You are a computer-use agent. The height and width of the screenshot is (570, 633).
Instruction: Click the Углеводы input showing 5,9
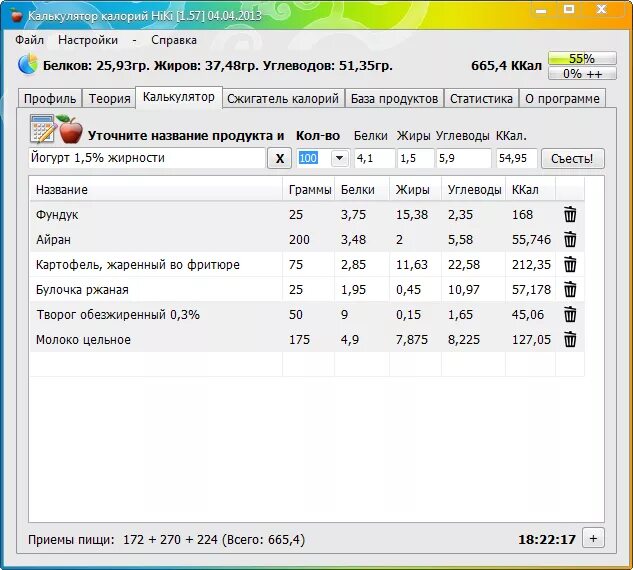[x=464, y=158]
